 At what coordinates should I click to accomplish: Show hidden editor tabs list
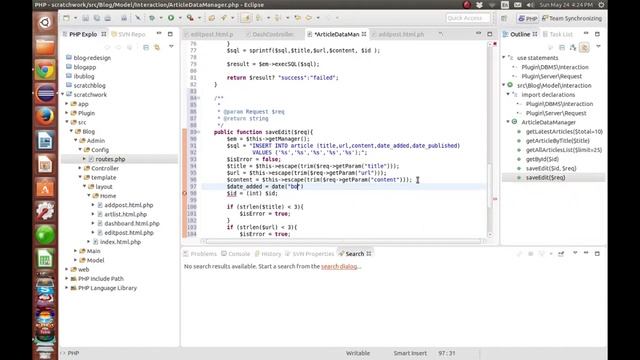click(x=440, y=34)
